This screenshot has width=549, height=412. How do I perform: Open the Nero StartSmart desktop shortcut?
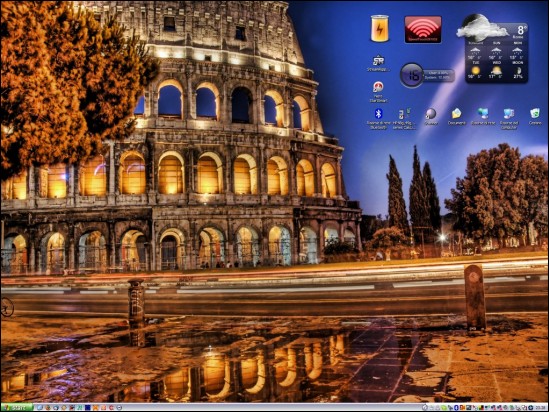pyautogui.click(x=378, y=92)
